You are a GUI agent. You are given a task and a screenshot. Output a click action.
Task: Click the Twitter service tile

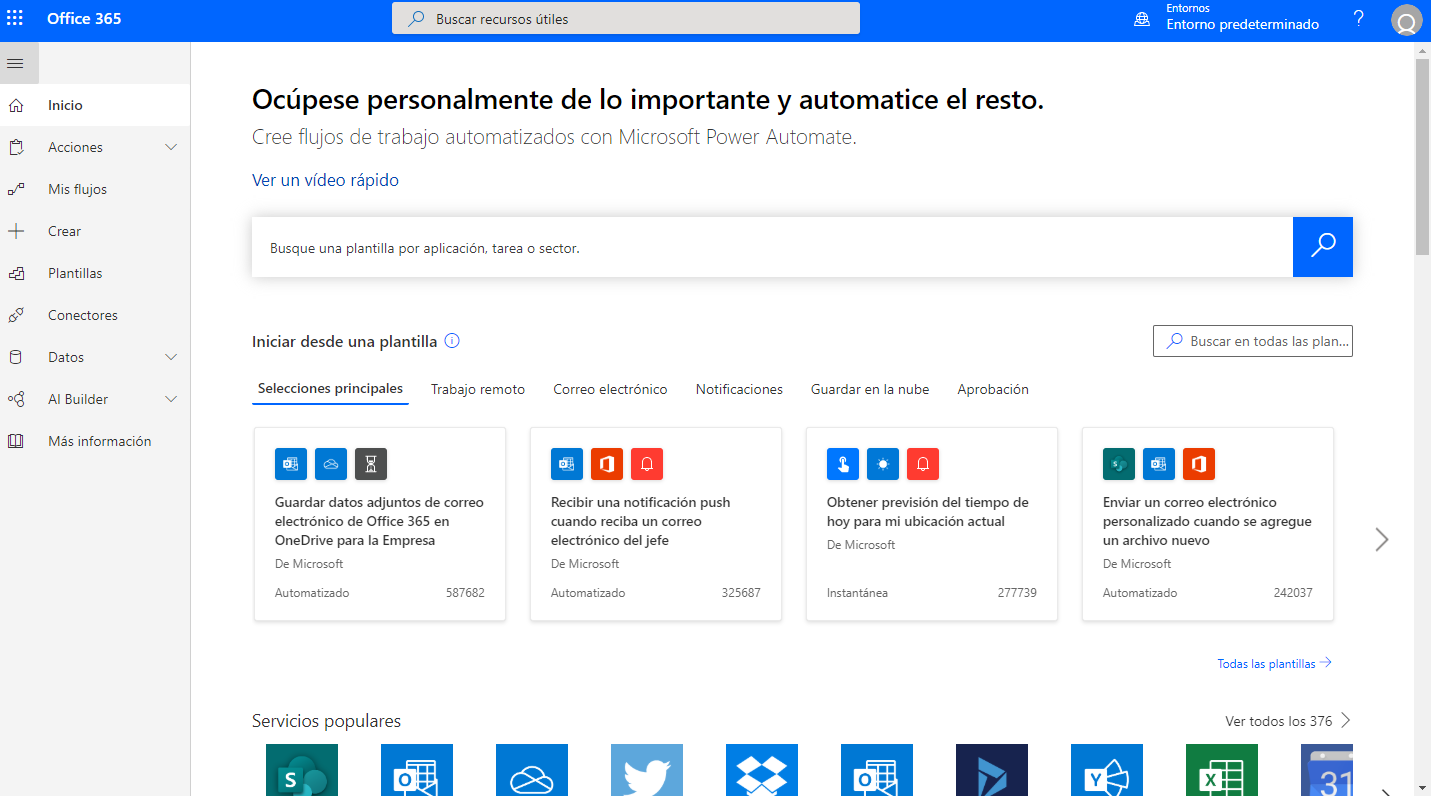[x=647, y=770]
